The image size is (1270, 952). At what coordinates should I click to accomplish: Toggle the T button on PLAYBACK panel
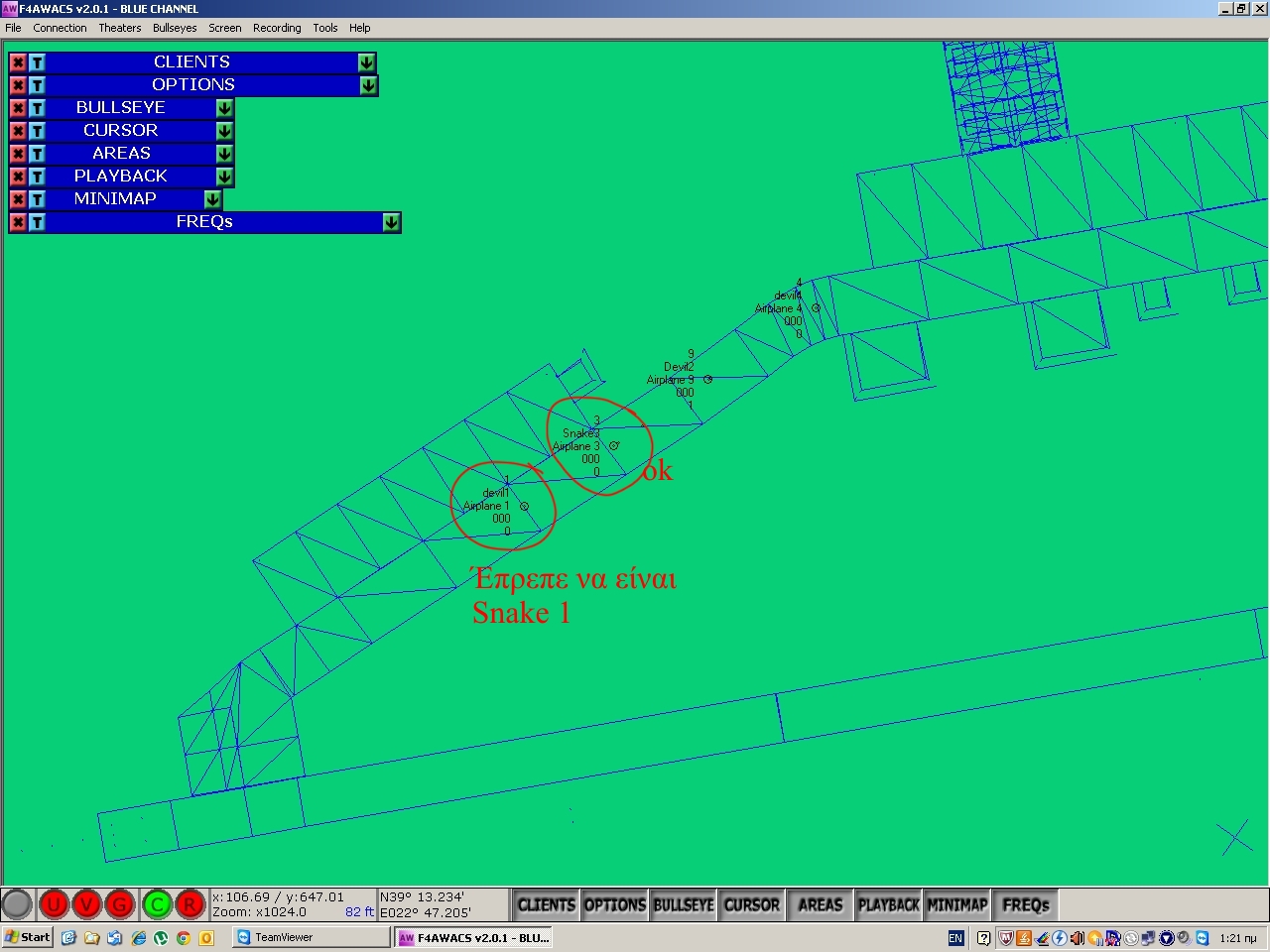37,177
